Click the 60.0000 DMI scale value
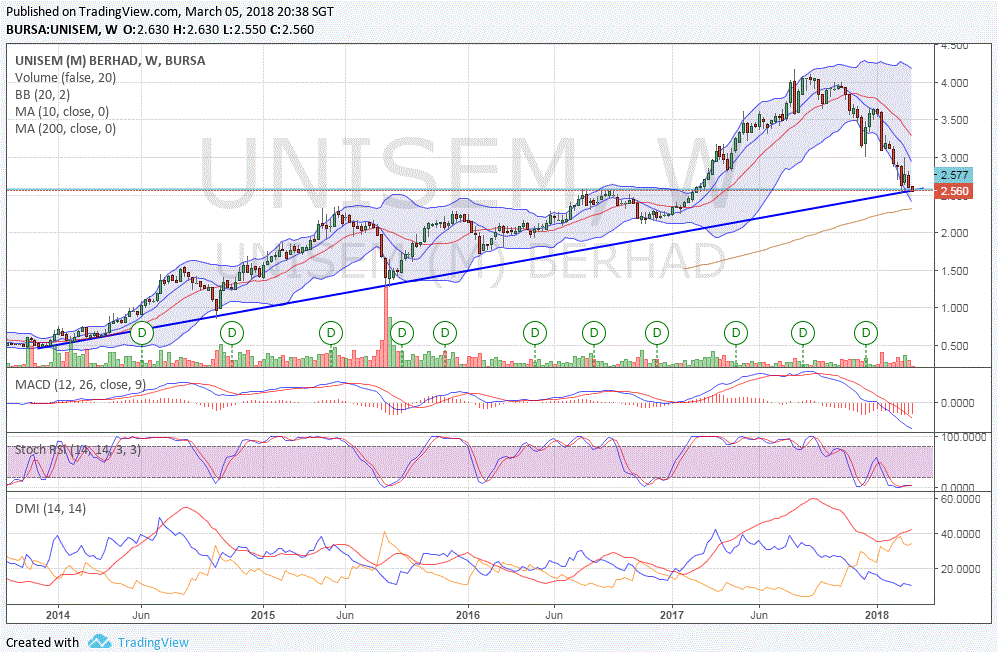 960,499
